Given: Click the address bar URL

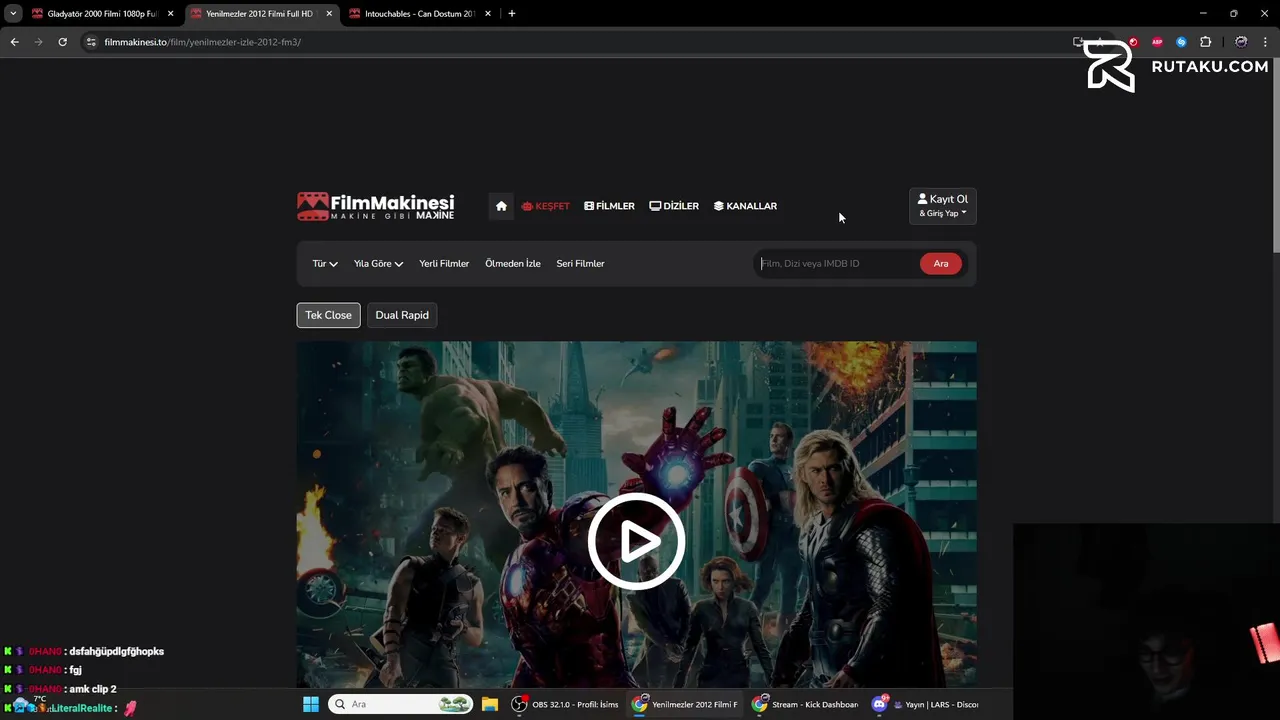Looking at the screenshot, I should 202,42.
